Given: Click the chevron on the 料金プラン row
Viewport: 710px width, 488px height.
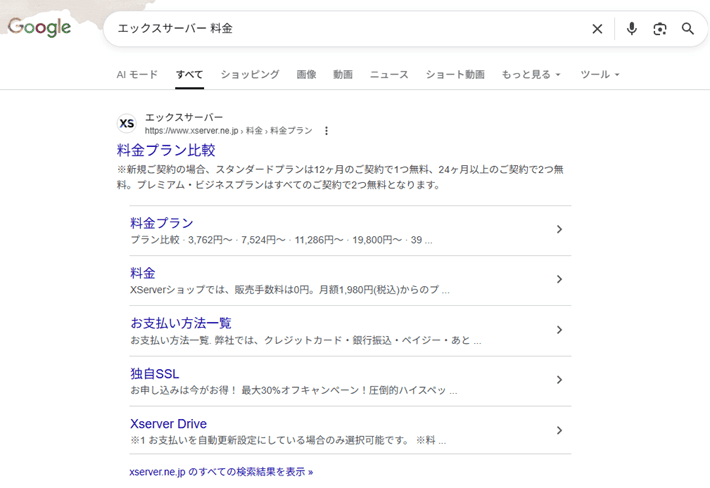Looking at the screenshot, I should click(x=559, y=229).
